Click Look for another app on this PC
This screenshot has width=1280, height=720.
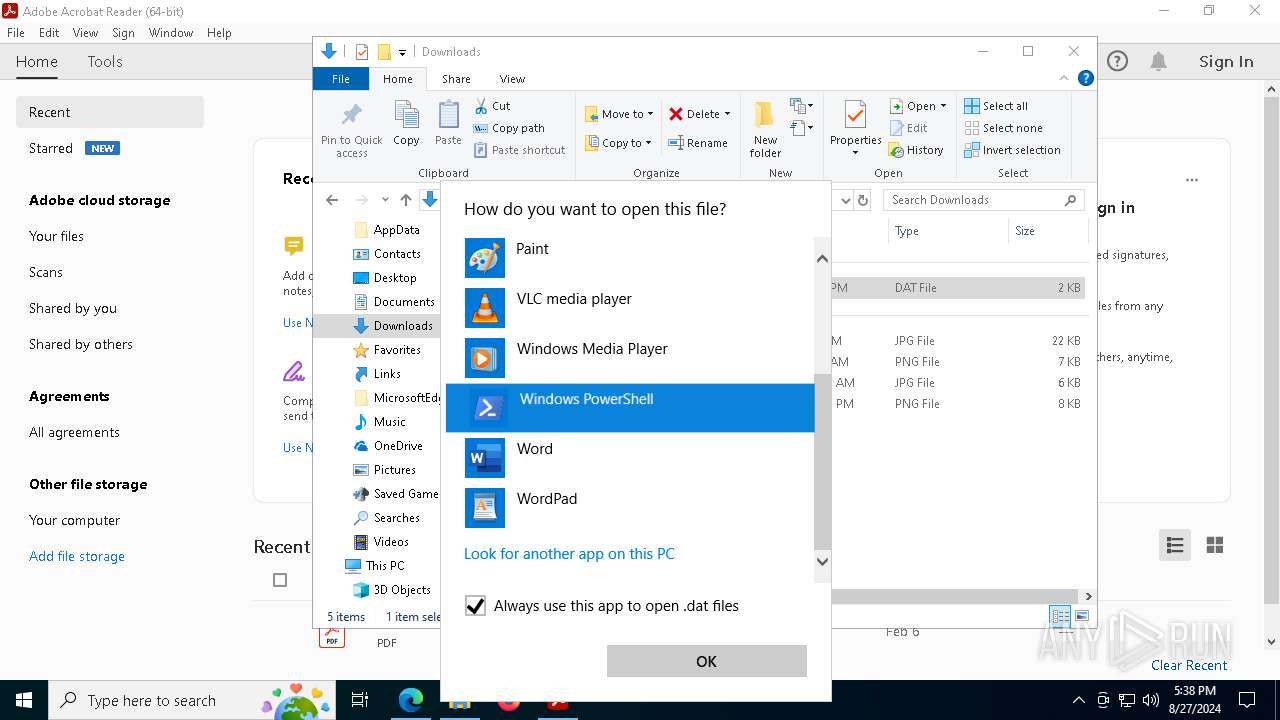point(569,554)
